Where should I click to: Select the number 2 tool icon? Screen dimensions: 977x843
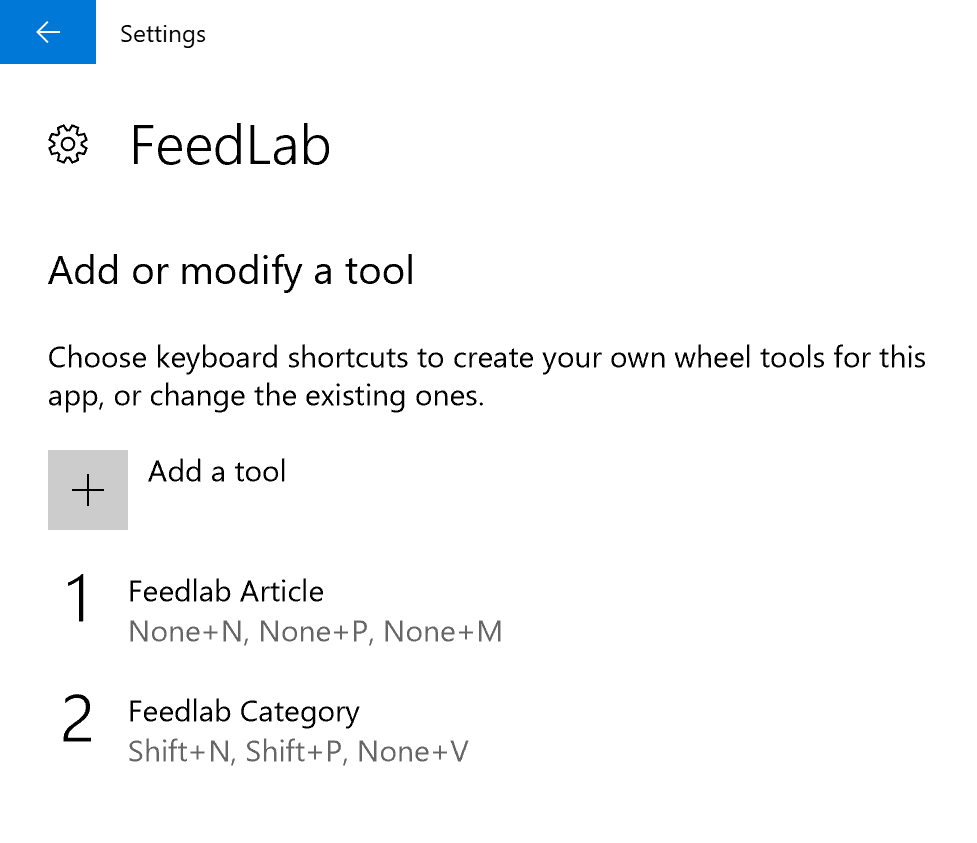[77, 718]
